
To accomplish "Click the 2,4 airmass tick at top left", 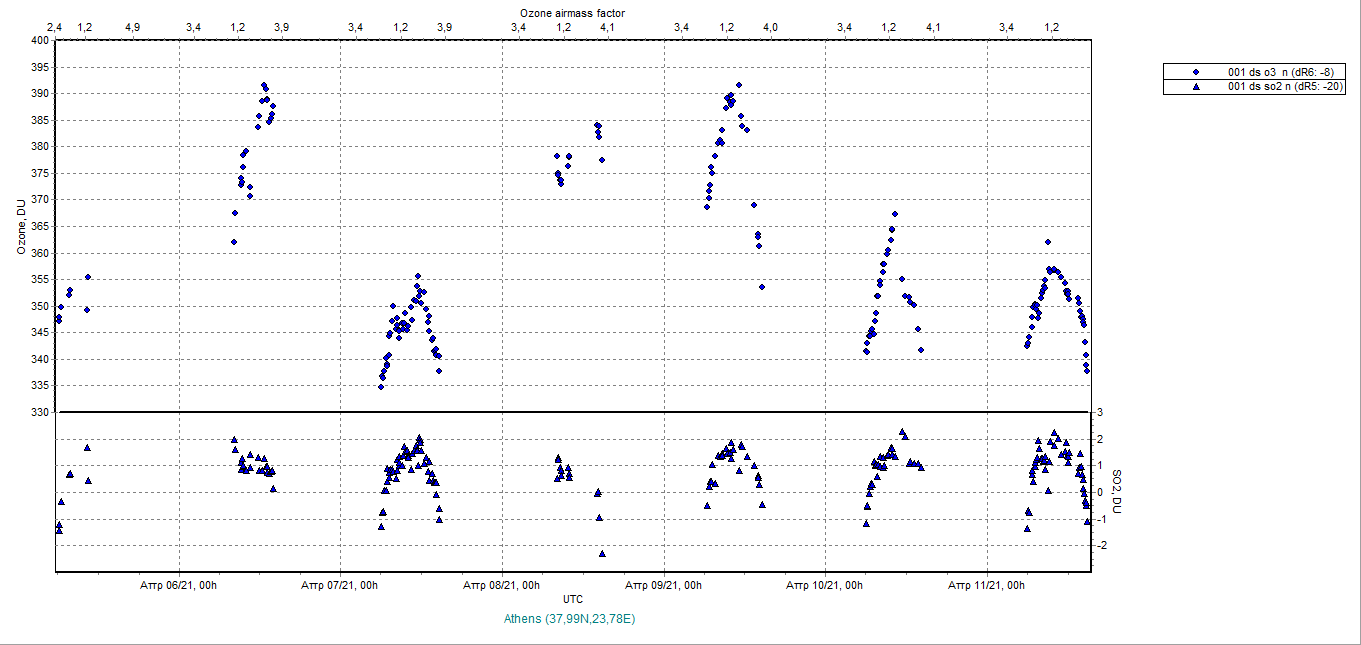I will 55,28.
